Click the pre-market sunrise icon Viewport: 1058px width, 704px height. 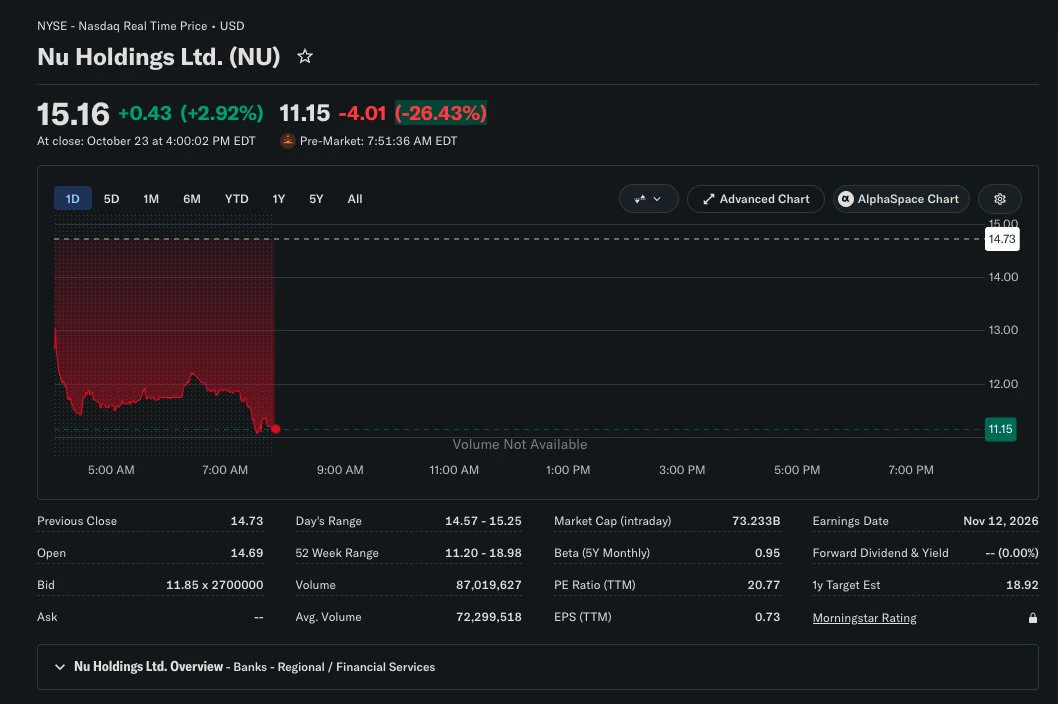point(287,141)
